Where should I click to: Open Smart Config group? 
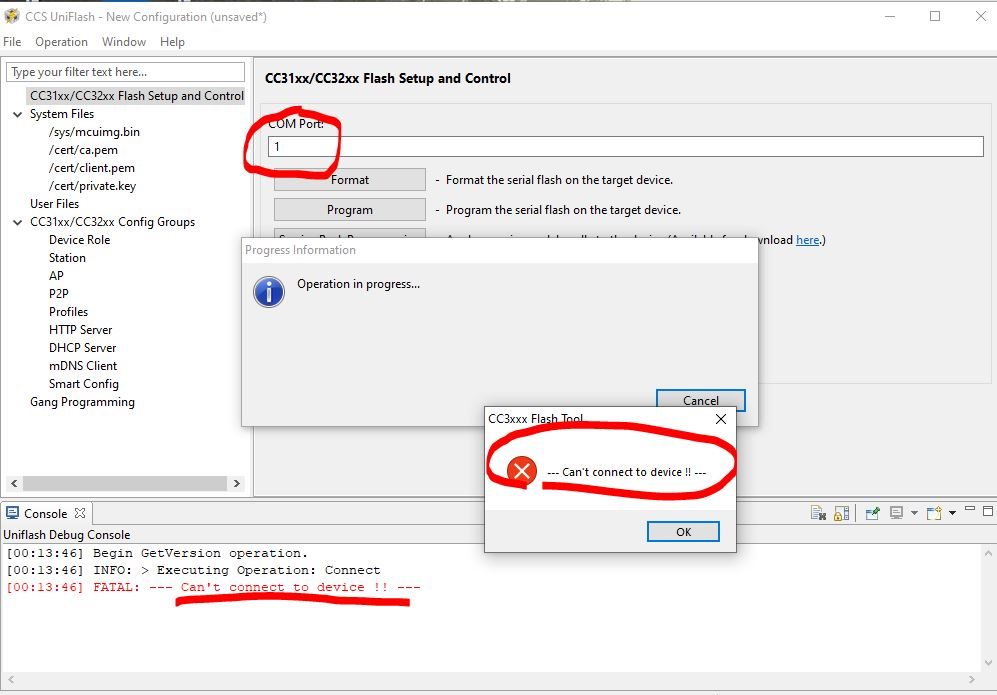(x=84, y=384)
